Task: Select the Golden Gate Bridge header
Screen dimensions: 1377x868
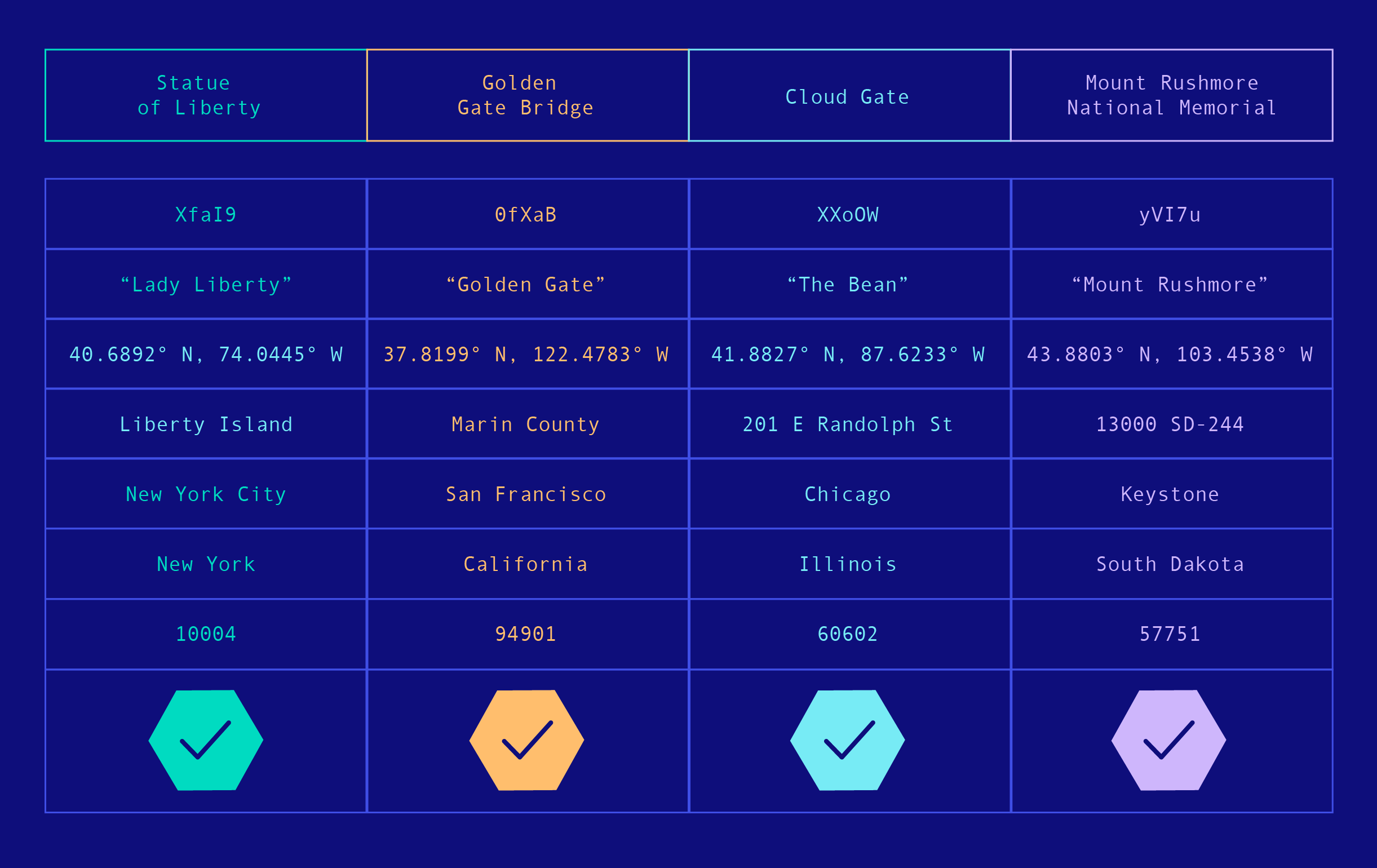Action: (x=528, y=95)
